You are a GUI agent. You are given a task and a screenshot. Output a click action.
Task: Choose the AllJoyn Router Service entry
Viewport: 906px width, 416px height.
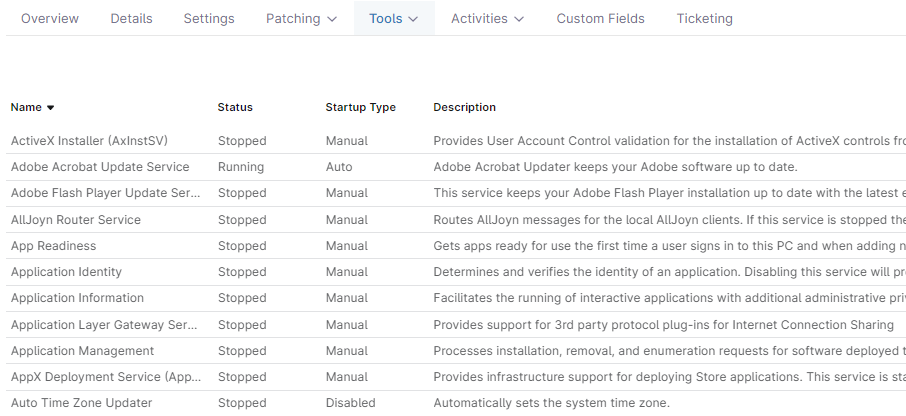(x=76, y=220)
